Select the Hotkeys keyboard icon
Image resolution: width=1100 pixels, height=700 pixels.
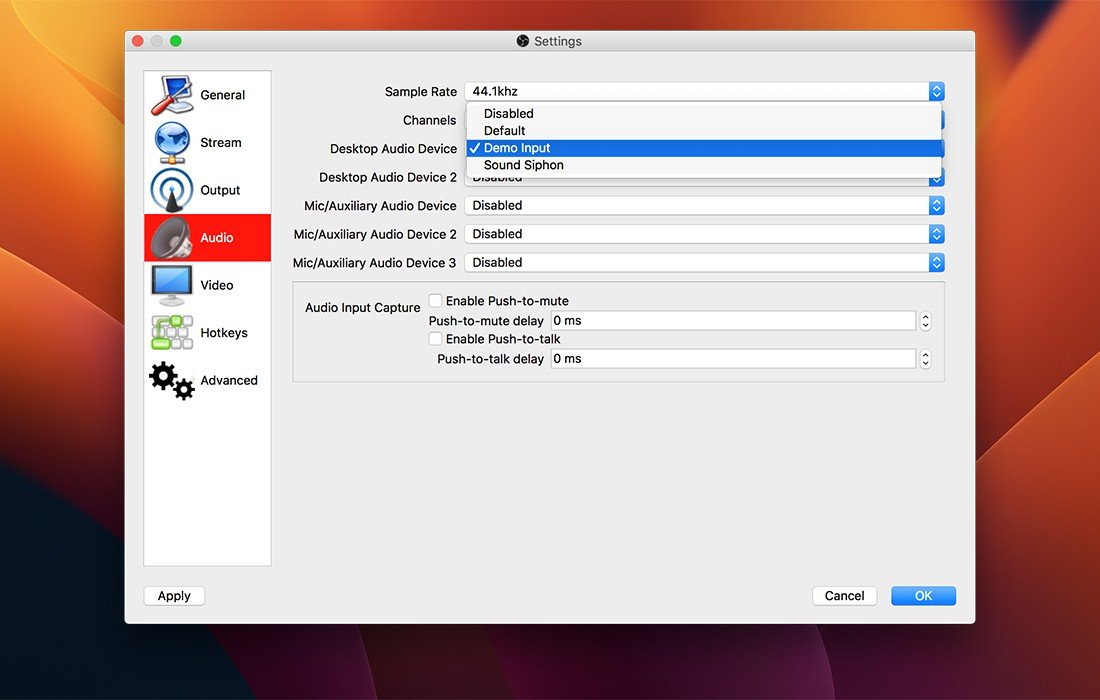click(172, 333)
